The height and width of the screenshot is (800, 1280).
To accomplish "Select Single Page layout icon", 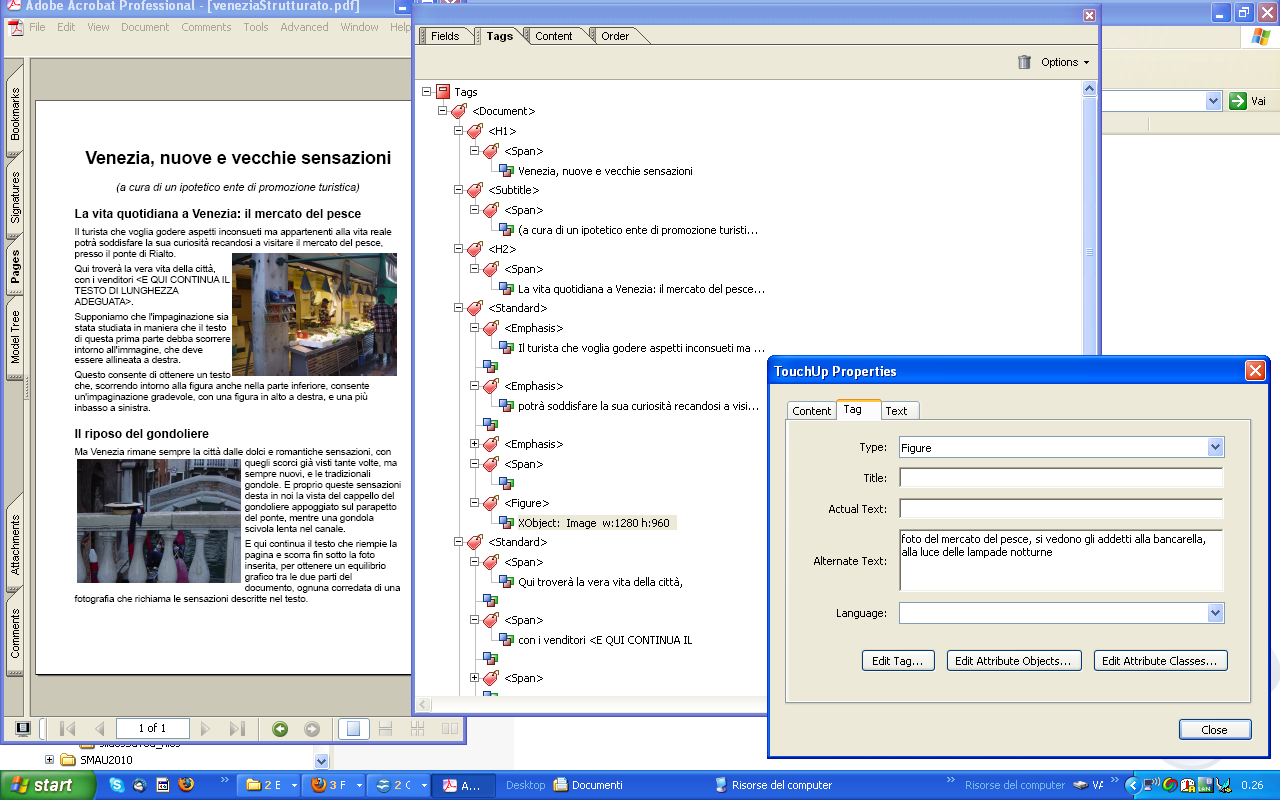I will coord(352,728).
